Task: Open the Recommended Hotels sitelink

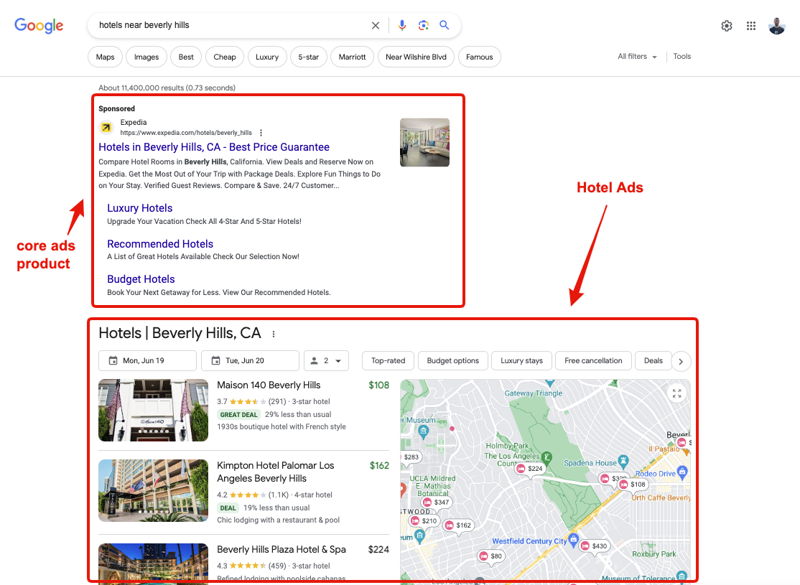Action: click(x=160, y=244)
